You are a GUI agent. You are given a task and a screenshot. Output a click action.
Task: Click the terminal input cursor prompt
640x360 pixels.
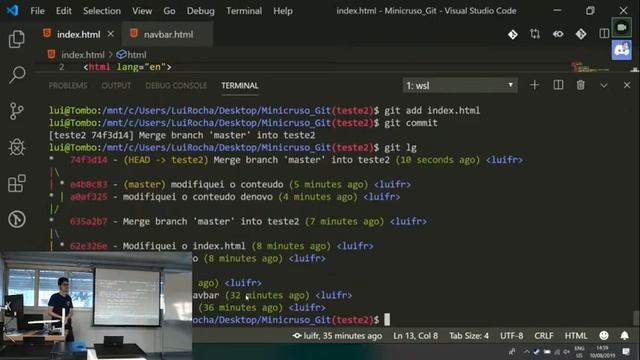(387, 320)
